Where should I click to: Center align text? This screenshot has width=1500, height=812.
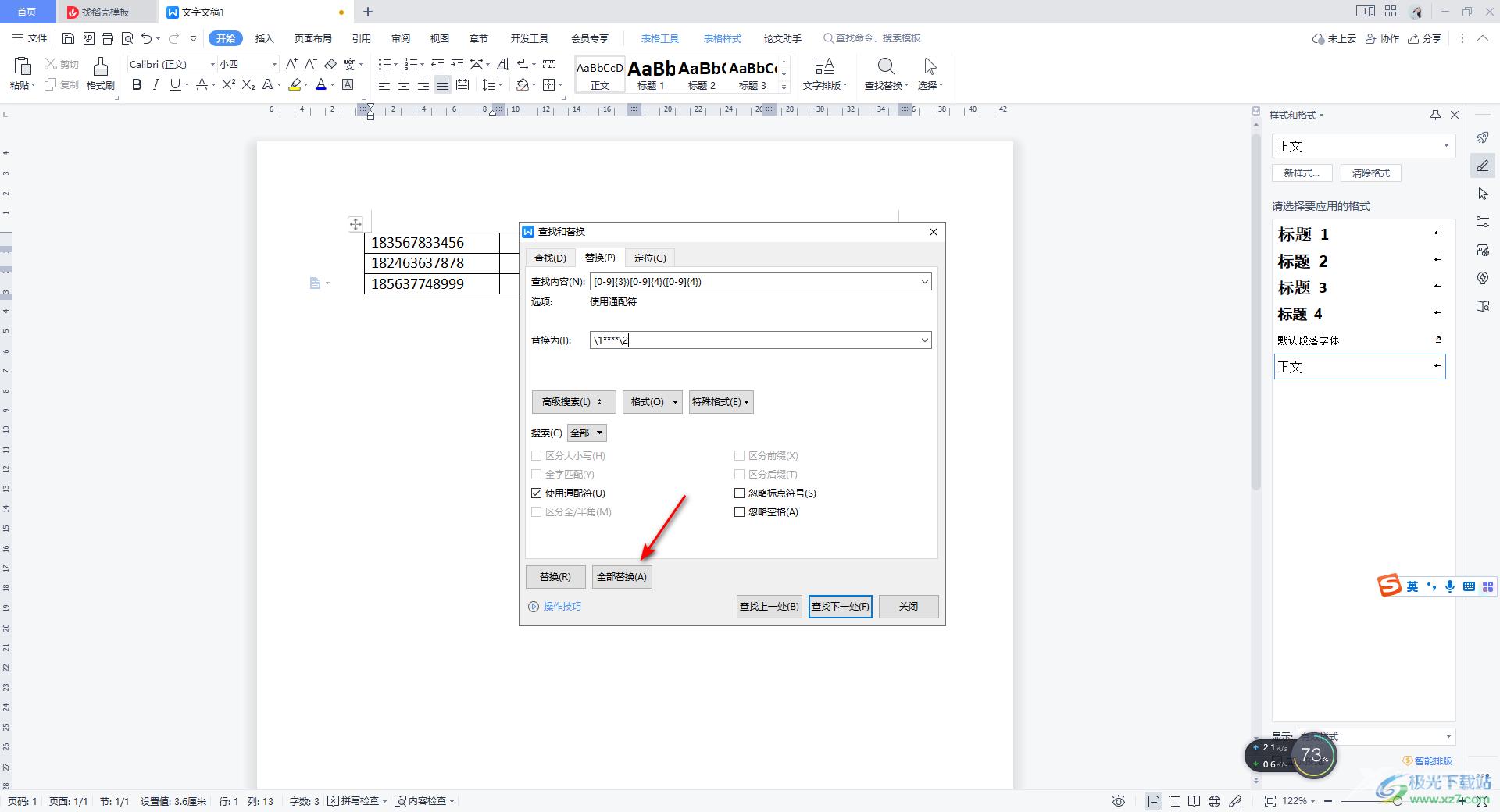point(404,84)
